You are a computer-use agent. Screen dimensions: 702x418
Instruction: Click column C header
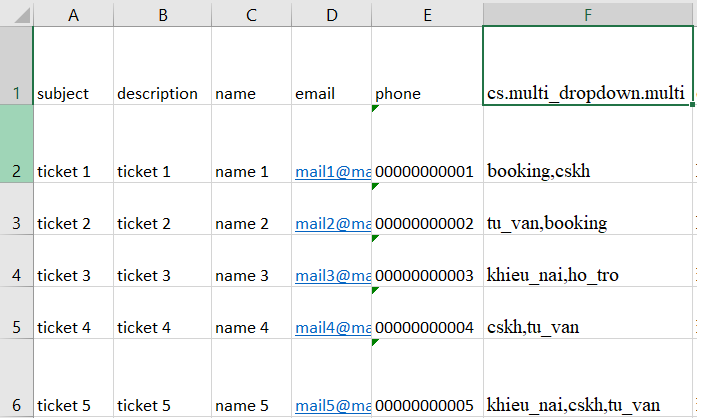click(251, 13)
